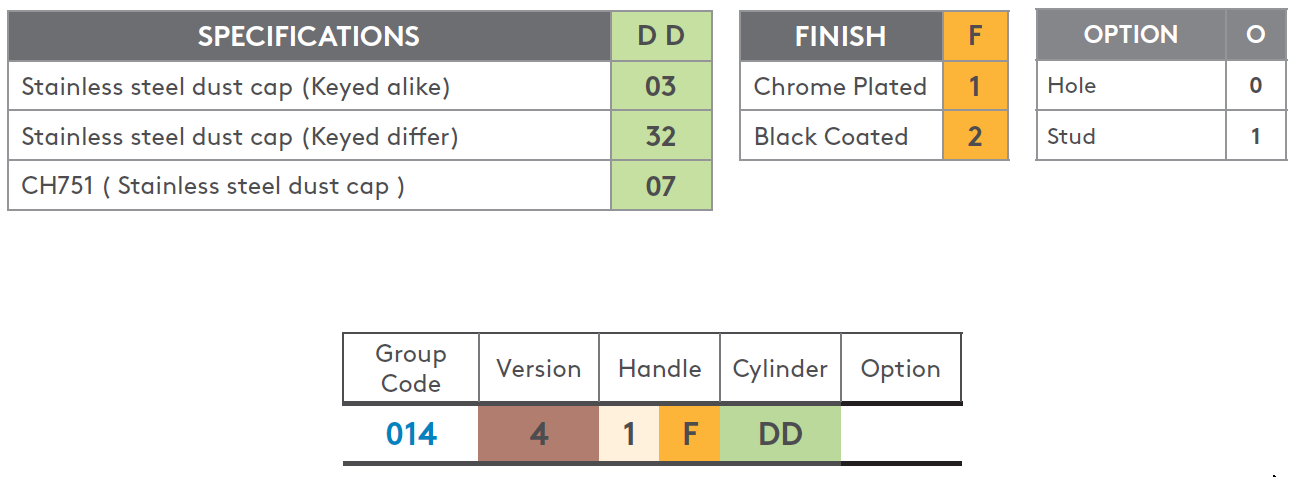Select the brown Version cell showing 4
1305x477 pixels.
click(x=538, y=434)
